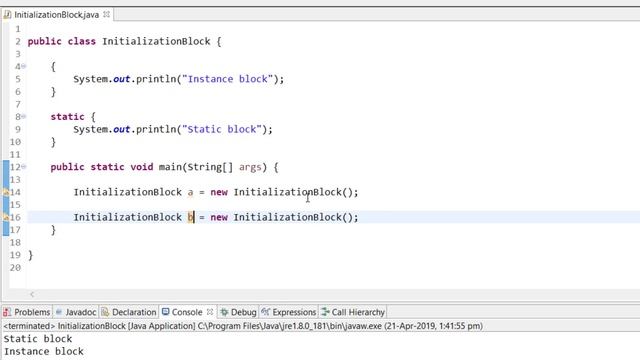Click the class name InitializationBlock on line 2

tap(156, 41)
